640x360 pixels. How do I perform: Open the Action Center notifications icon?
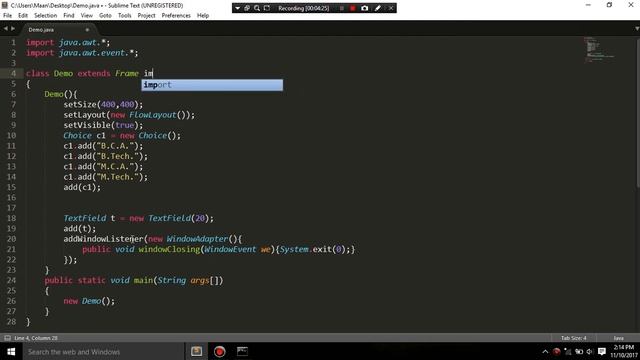602,351
